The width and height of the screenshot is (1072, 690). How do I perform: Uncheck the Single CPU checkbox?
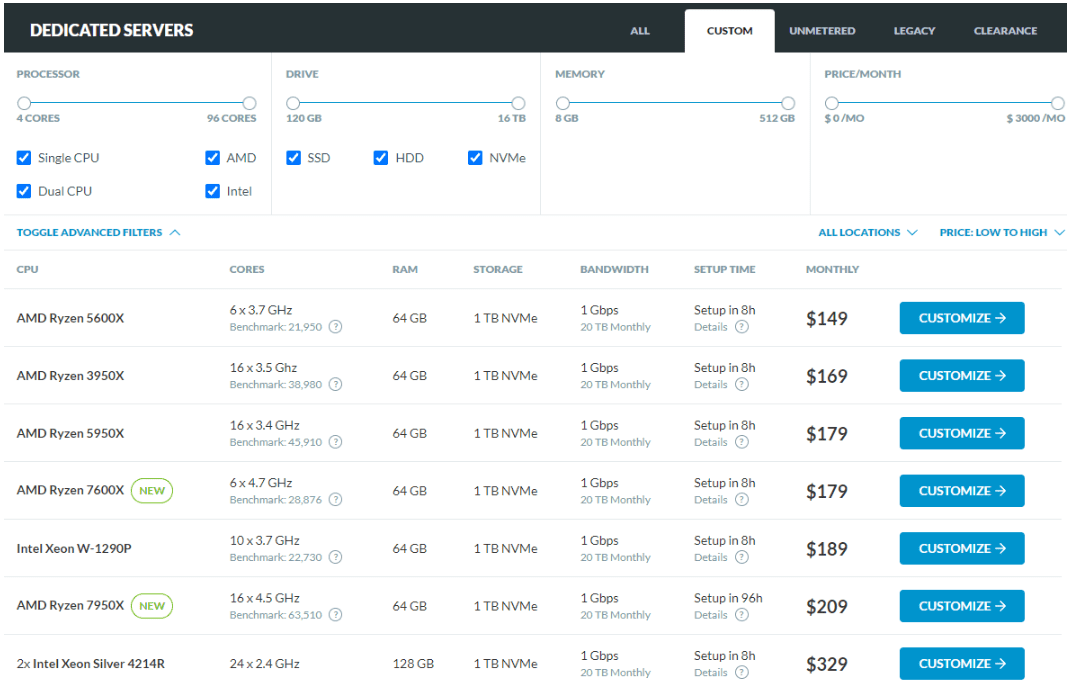[24, 158]
